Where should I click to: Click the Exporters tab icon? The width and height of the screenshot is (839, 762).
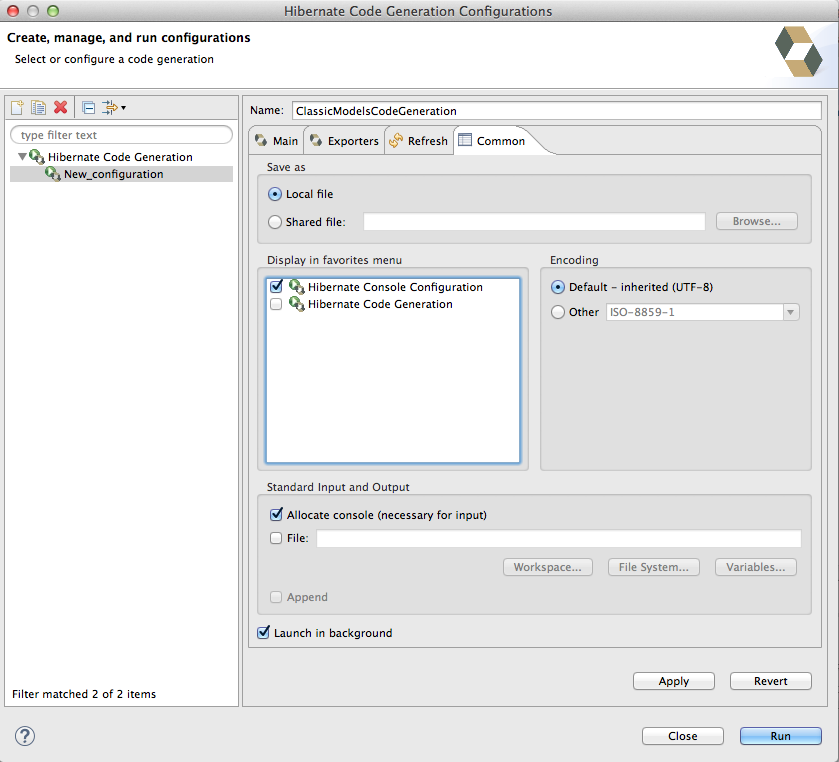[316, 140]
